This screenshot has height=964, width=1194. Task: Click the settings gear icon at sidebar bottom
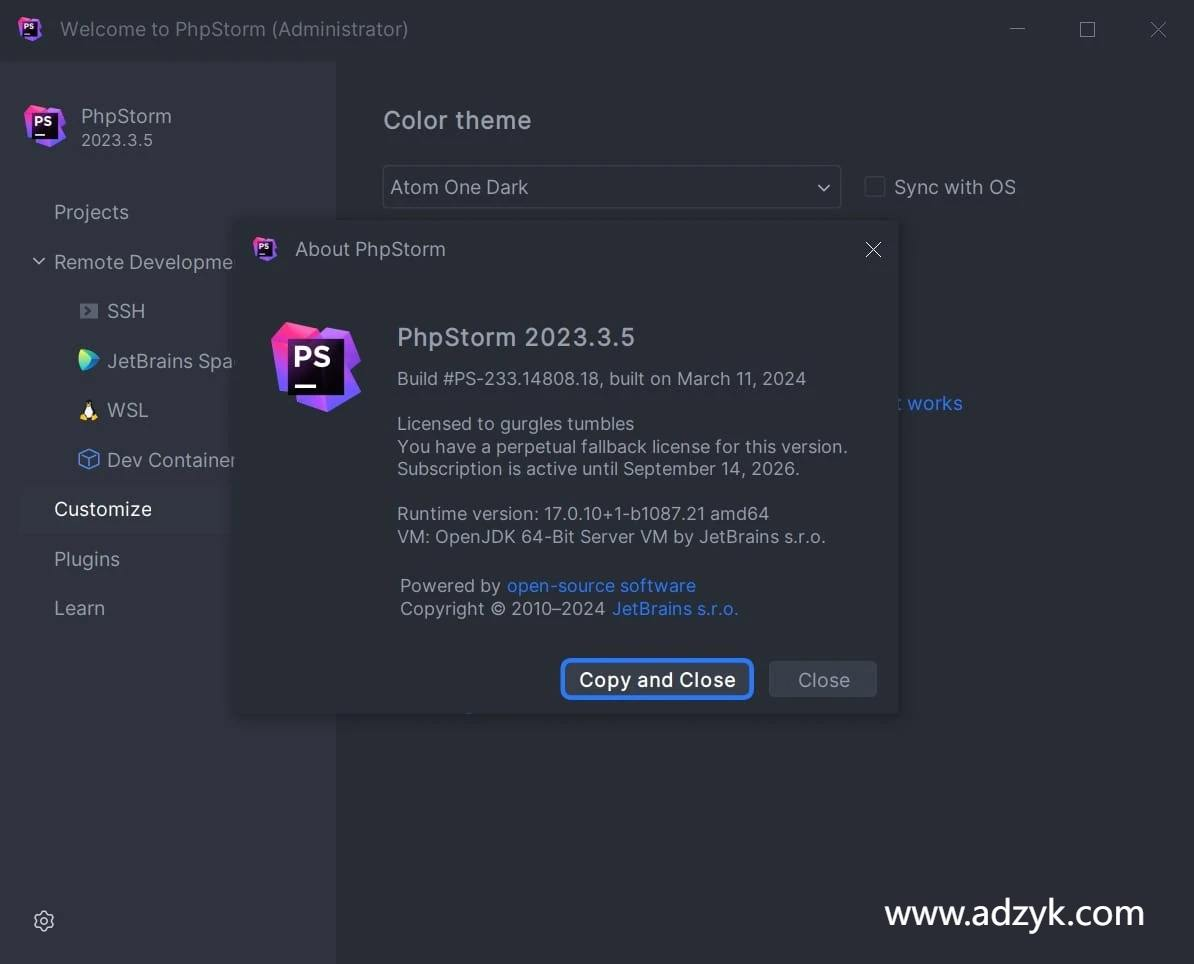coord(44,921)
